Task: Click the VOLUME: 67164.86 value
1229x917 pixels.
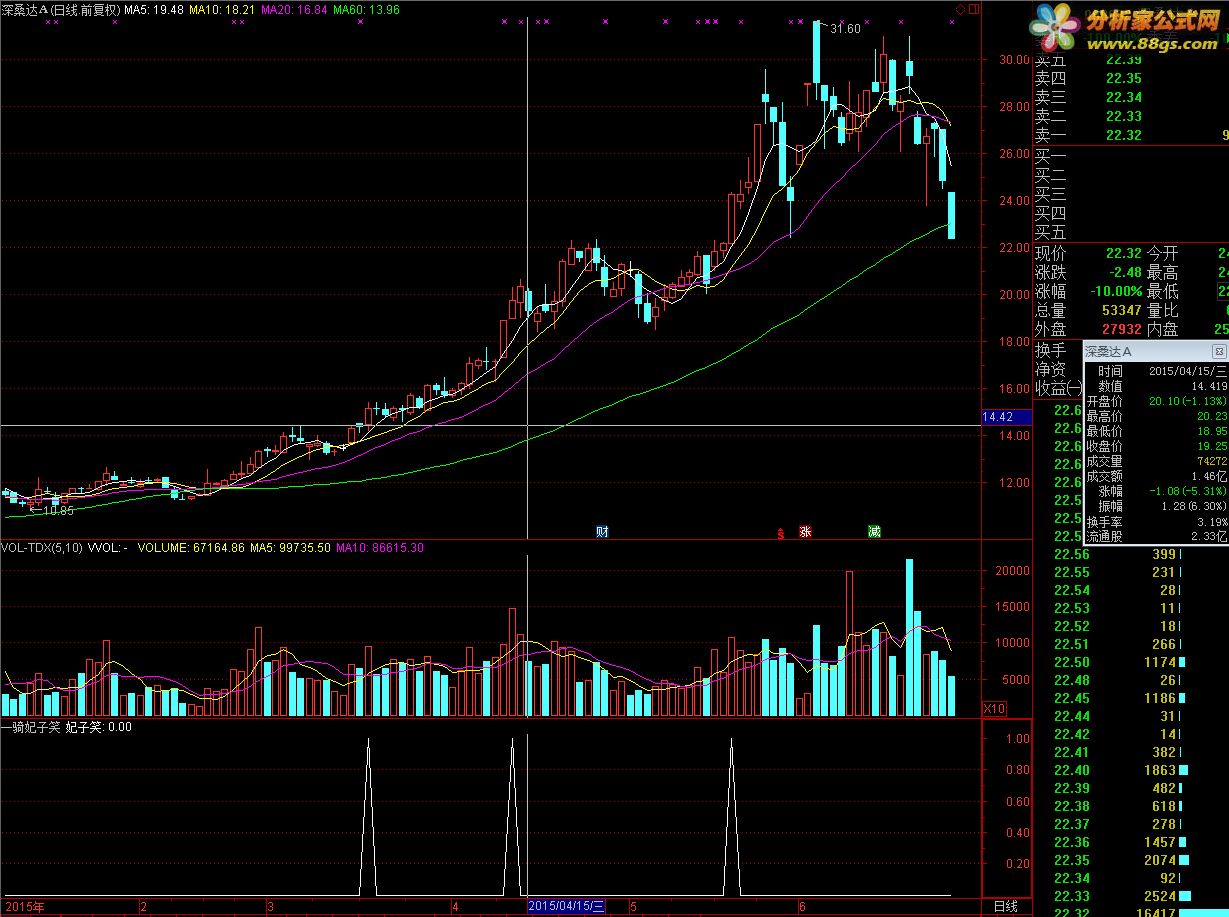Action: 191,548
